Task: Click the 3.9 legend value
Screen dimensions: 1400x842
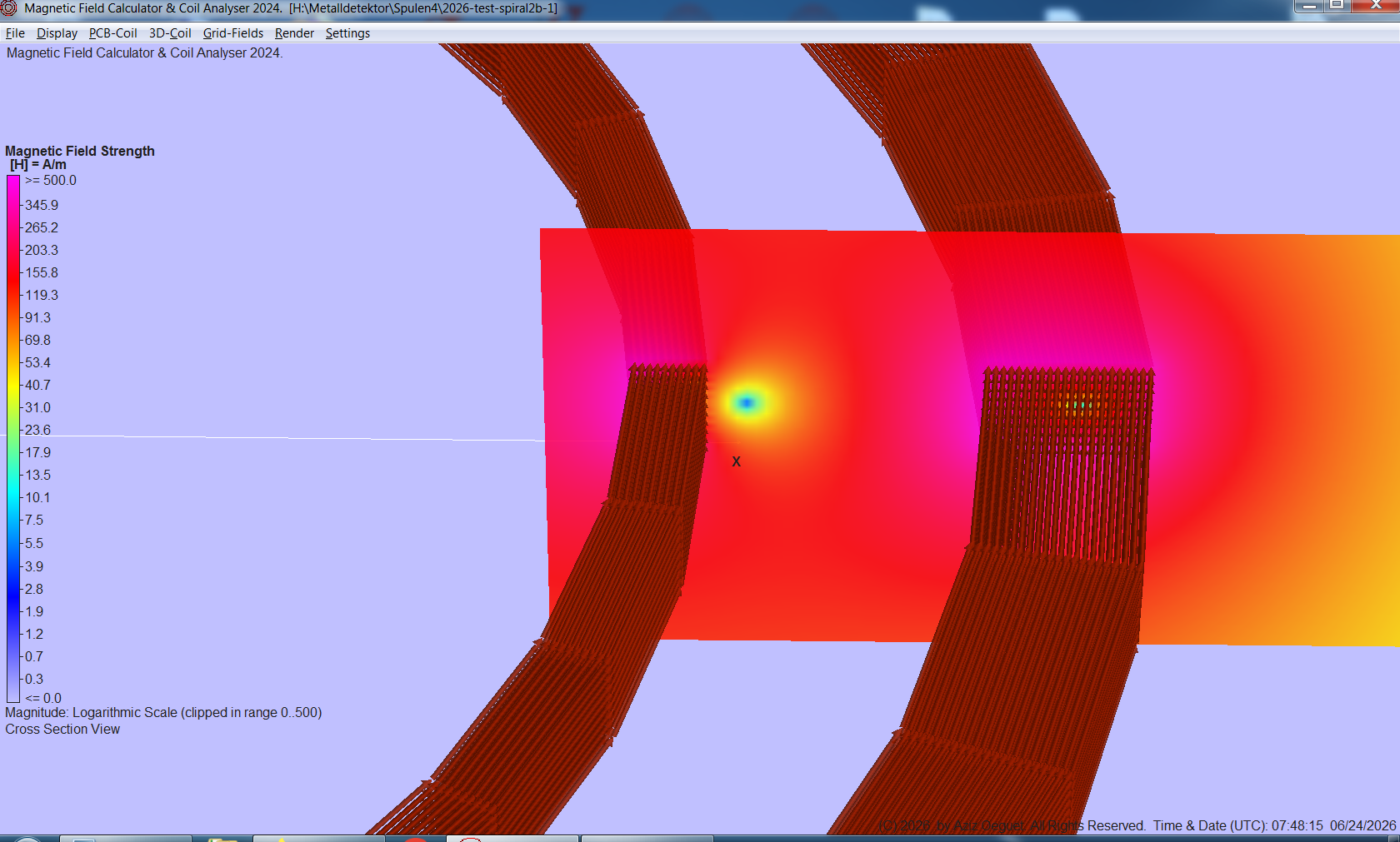Action: pos(34,566)
